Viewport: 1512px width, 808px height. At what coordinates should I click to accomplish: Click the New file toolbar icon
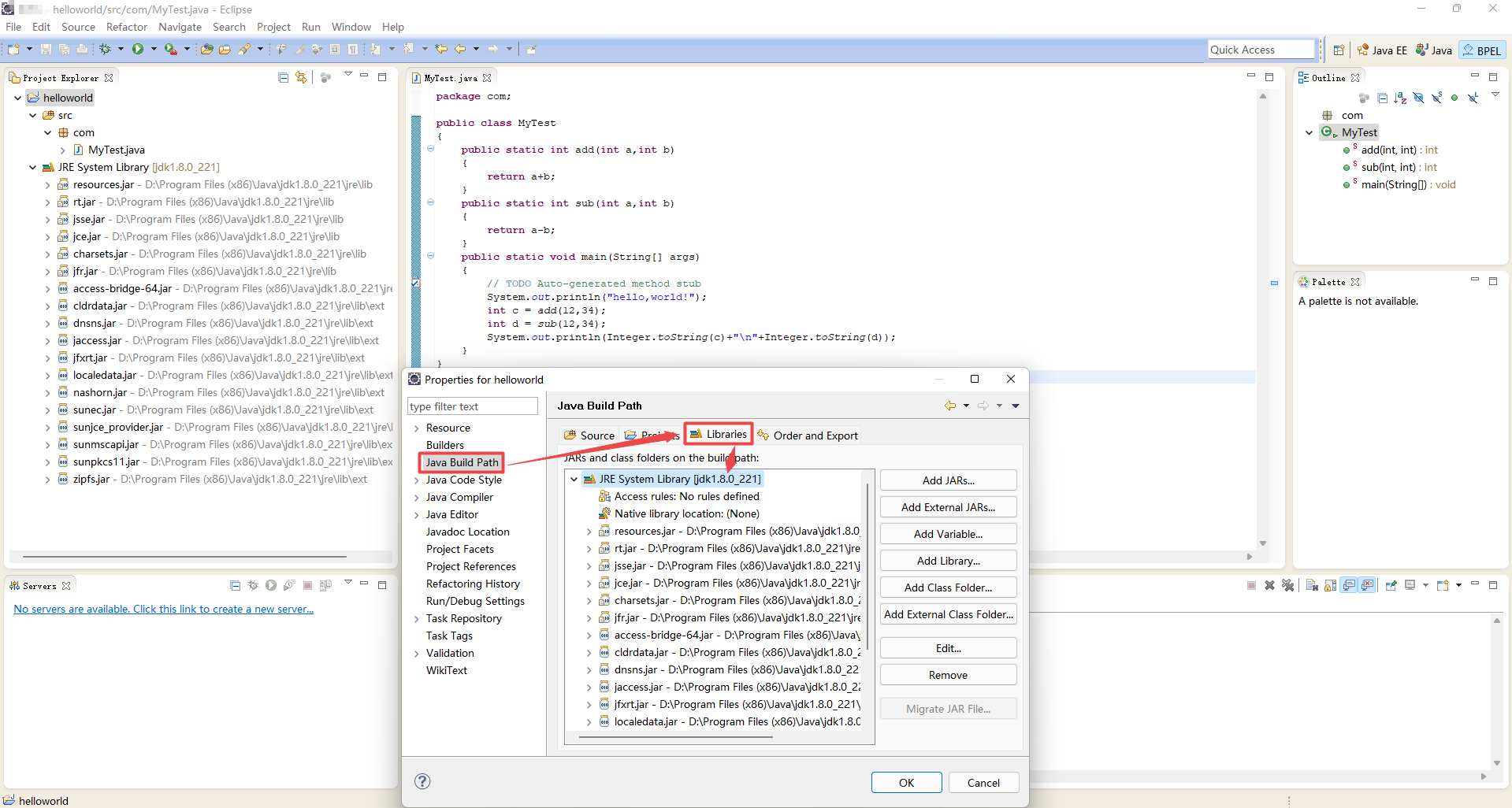click(13, 49)
